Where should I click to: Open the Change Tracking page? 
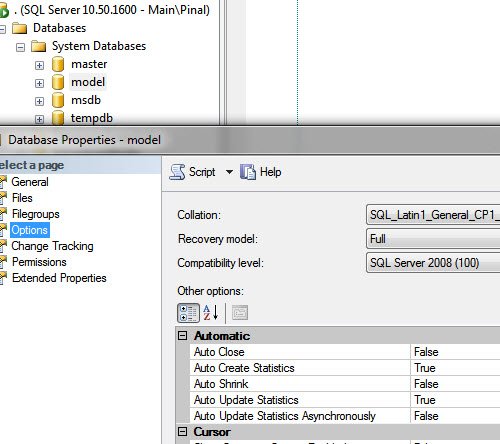(52, 246)
